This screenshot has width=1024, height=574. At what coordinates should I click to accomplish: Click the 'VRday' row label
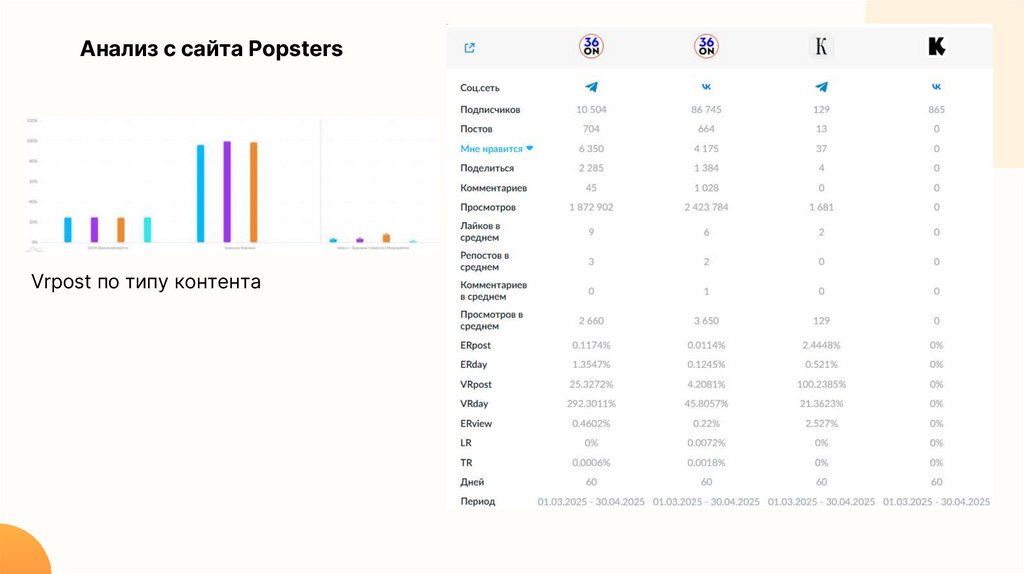[473, 404]
